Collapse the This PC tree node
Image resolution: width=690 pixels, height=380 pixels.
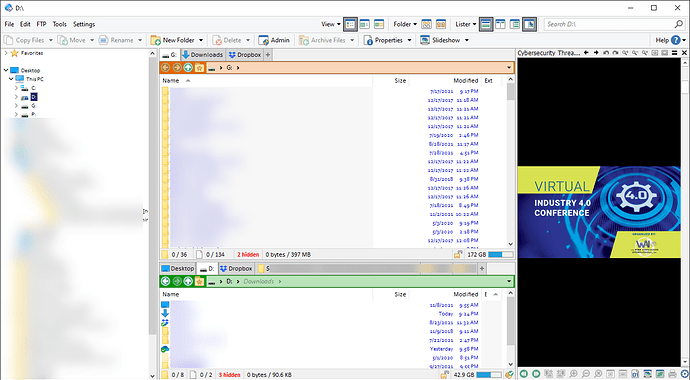pos(11,79)
